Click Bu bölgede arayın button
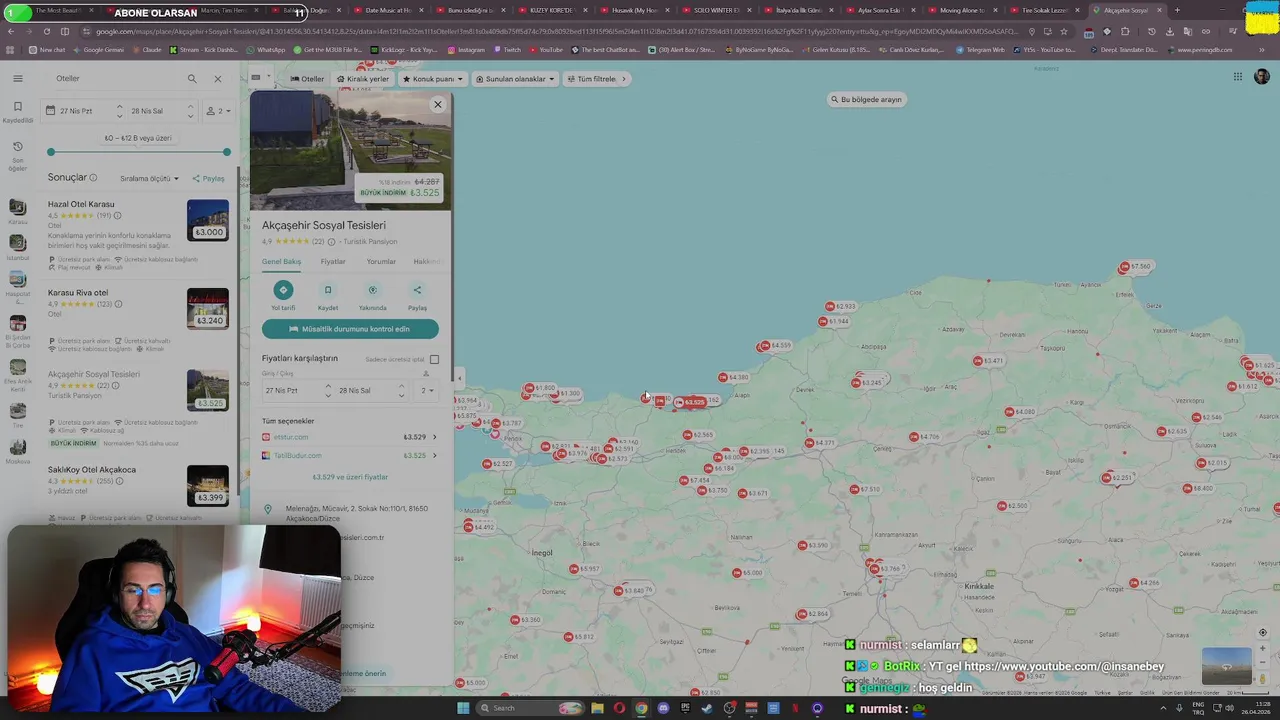 coord(866,99)
